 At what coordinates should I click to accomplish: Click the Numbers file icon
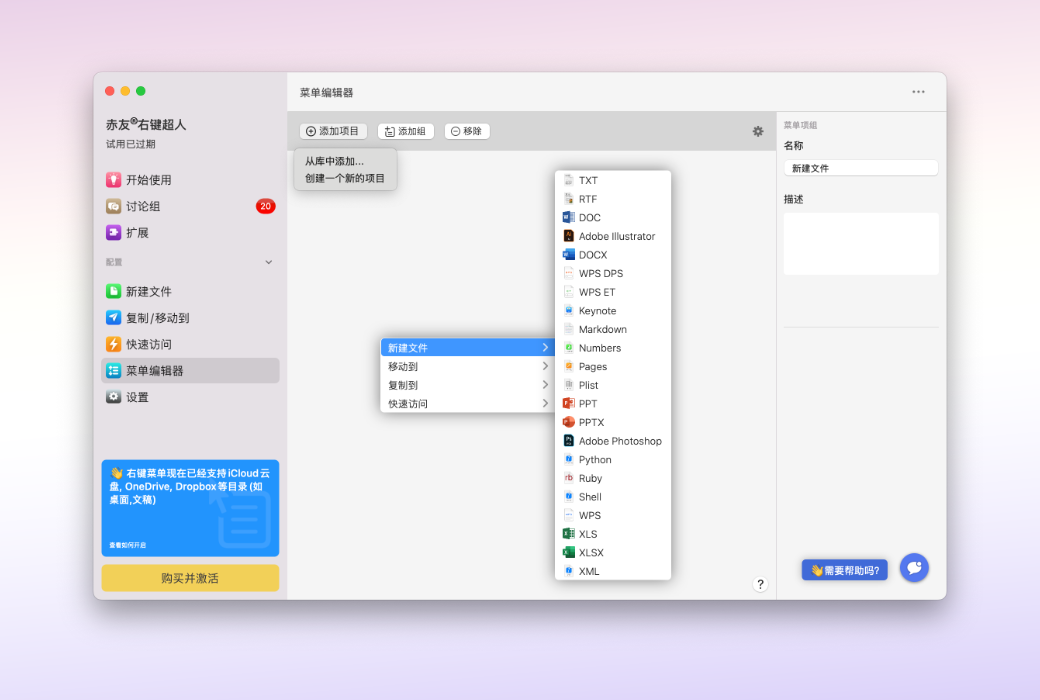pyautogui.click(x=568, y=348)
